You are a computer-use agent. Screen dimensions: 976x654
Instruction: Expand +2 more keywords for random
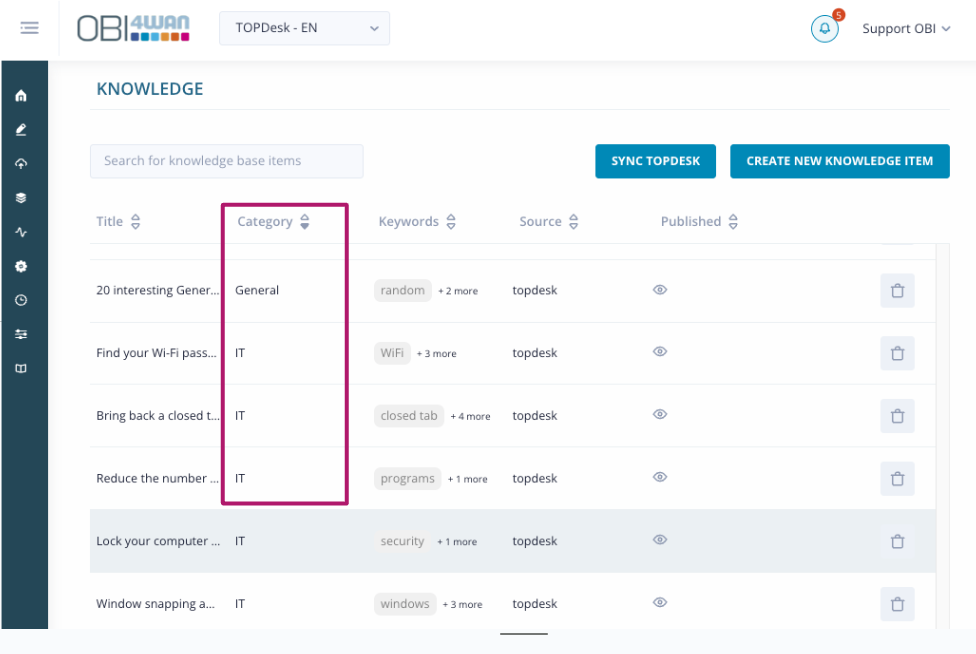tap(458, 291)
